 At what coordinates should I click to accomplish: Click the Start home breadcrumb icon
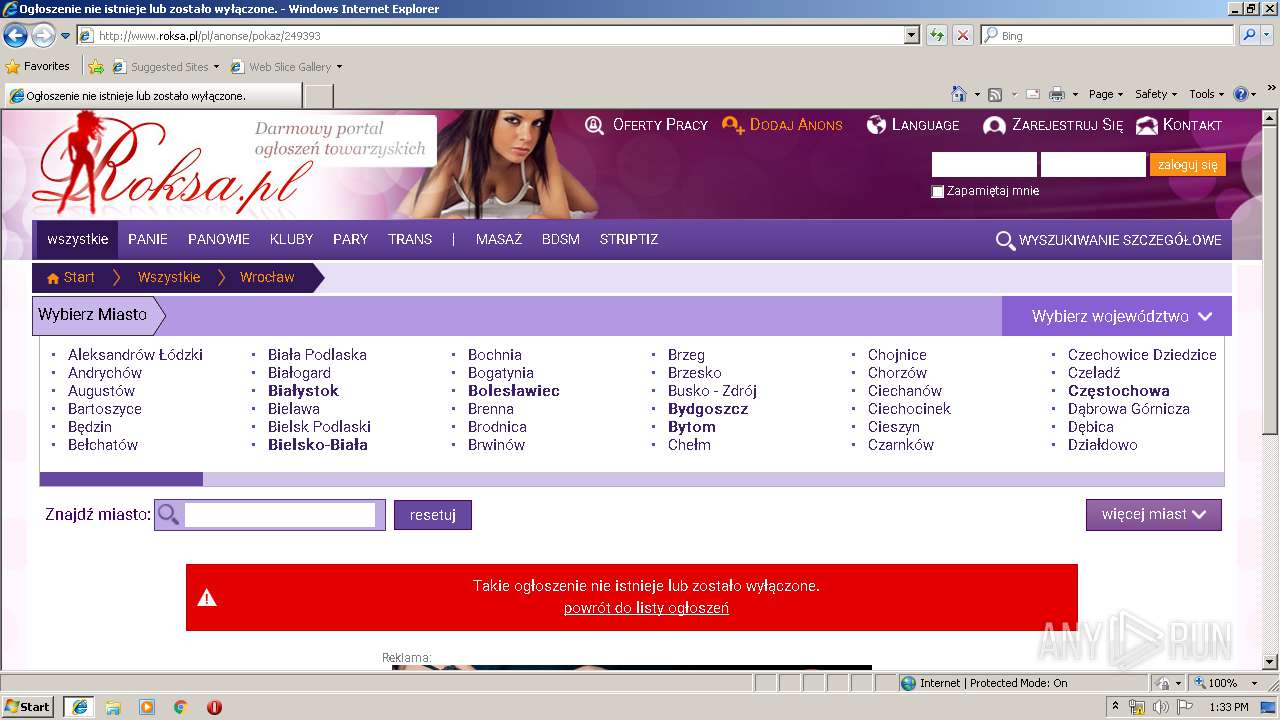point(53,278)
